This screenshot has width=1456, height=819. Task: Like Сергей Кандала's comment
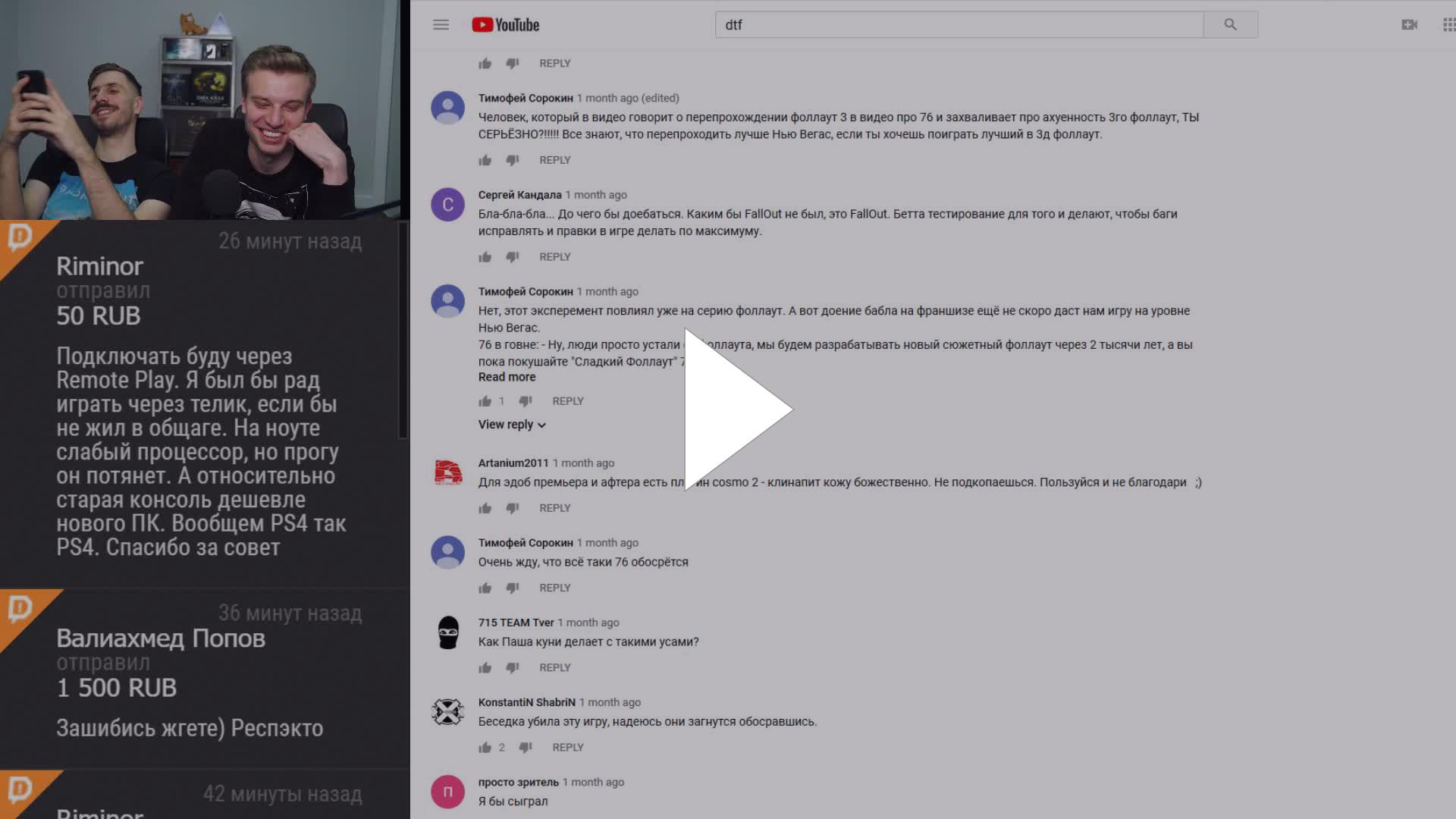pyautogui.click(x=485, y=257)
